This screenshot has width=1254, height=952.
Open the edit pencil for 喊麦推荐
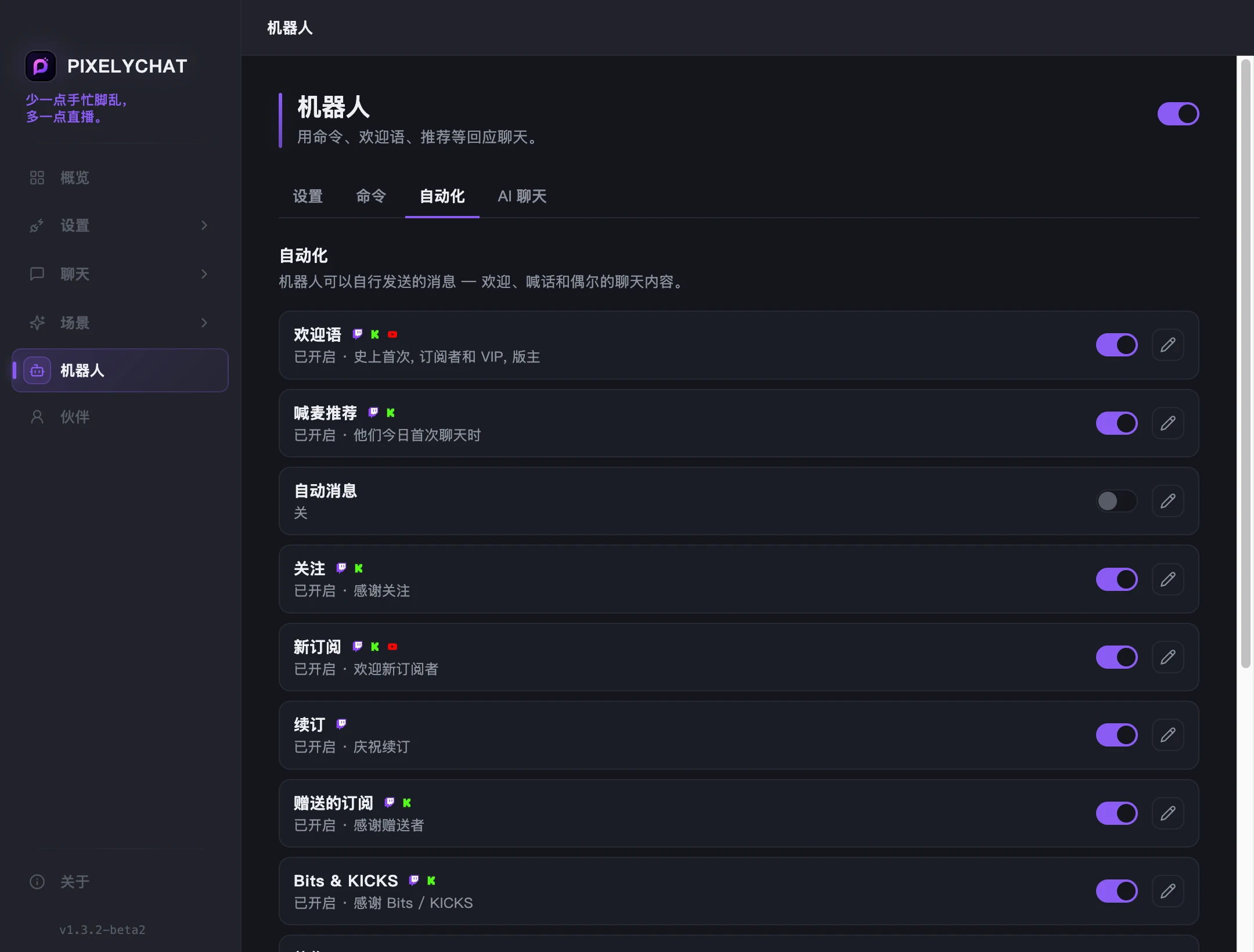pos(1167,423)
